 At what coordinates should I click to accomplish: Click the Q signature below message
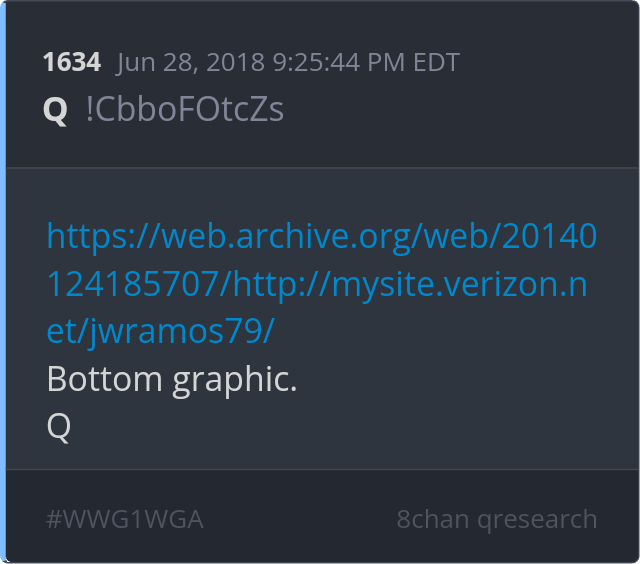[x=59, y=427]
